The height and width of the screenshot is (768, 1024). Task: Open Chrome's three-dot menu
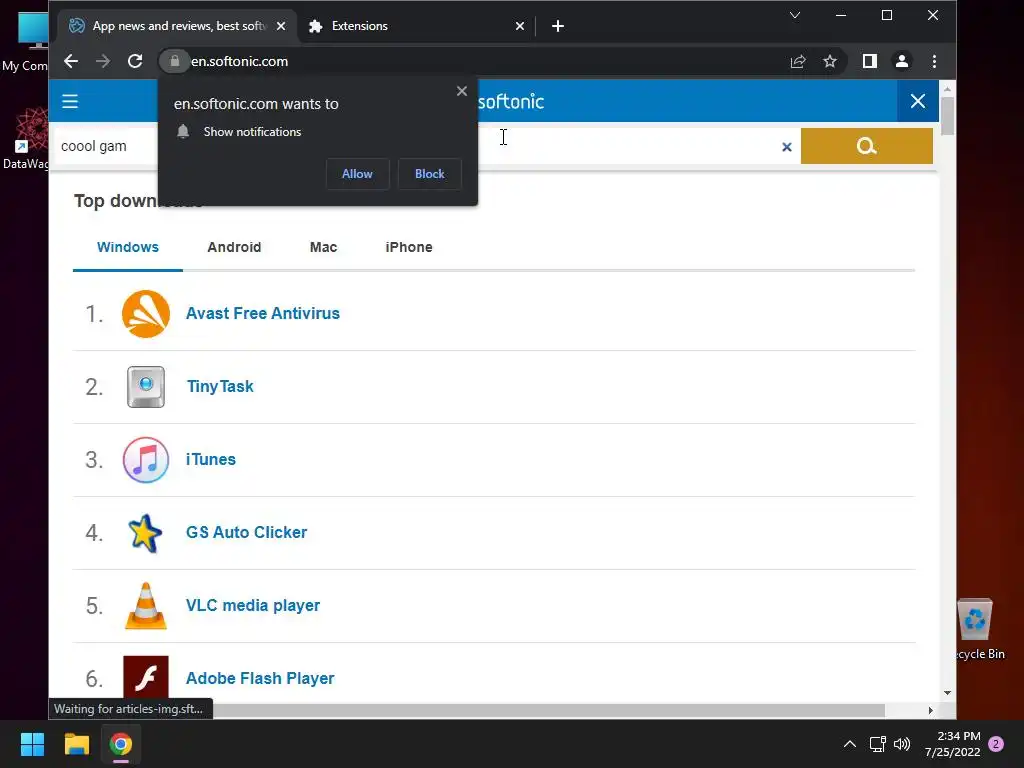tap(935, 61)
